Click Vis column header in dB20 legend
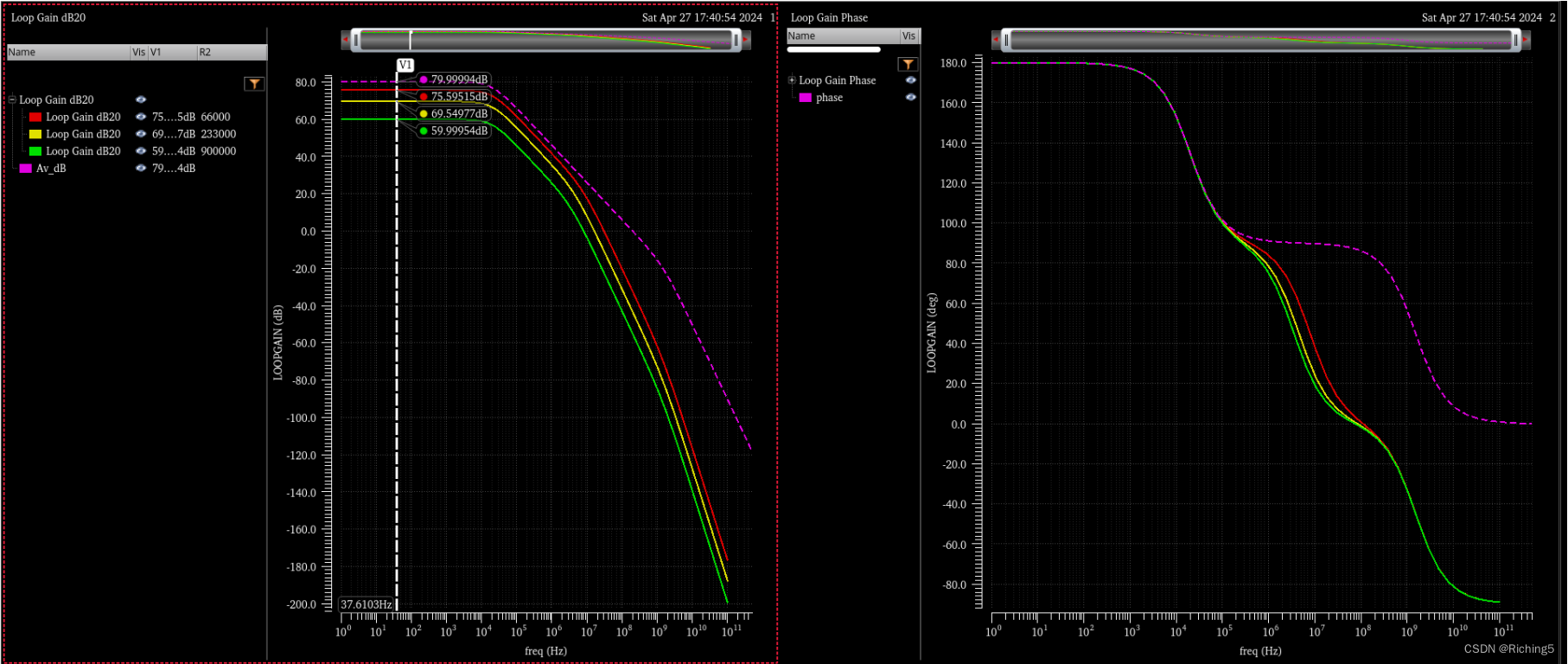The width and height of the screenshot is (1568, 664). point(139,52)
